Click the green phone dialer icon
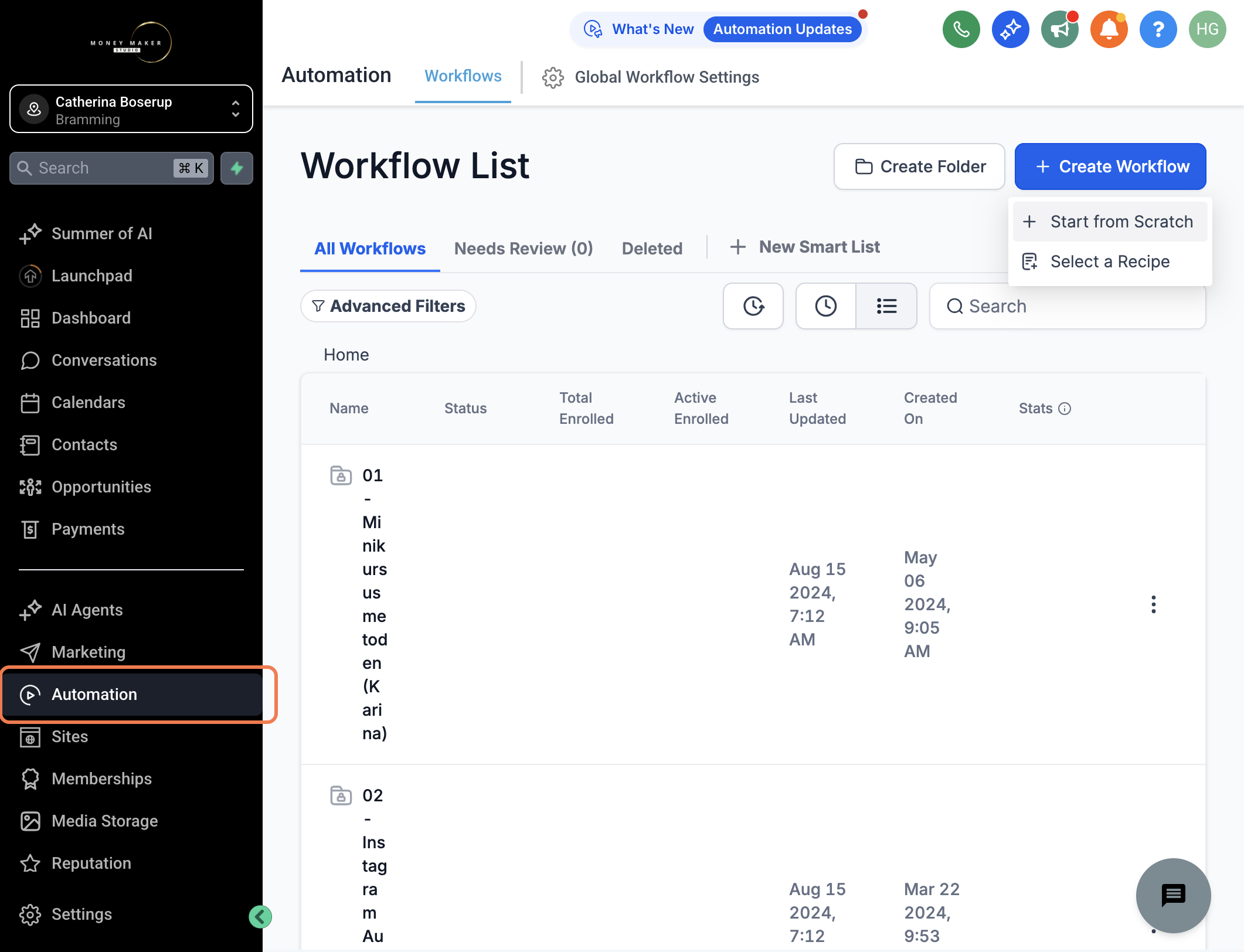Viewport: 1244px width, 952px height. 961,29
